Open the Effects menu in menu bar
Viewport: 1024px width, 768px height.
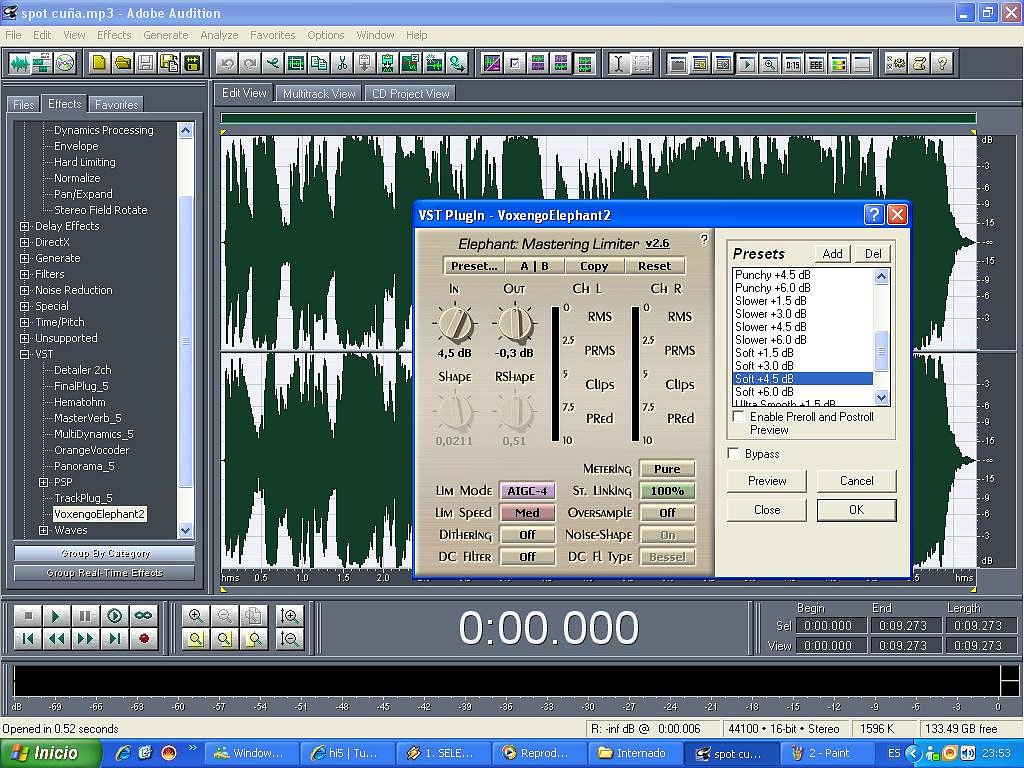click(x=114, y=35)
